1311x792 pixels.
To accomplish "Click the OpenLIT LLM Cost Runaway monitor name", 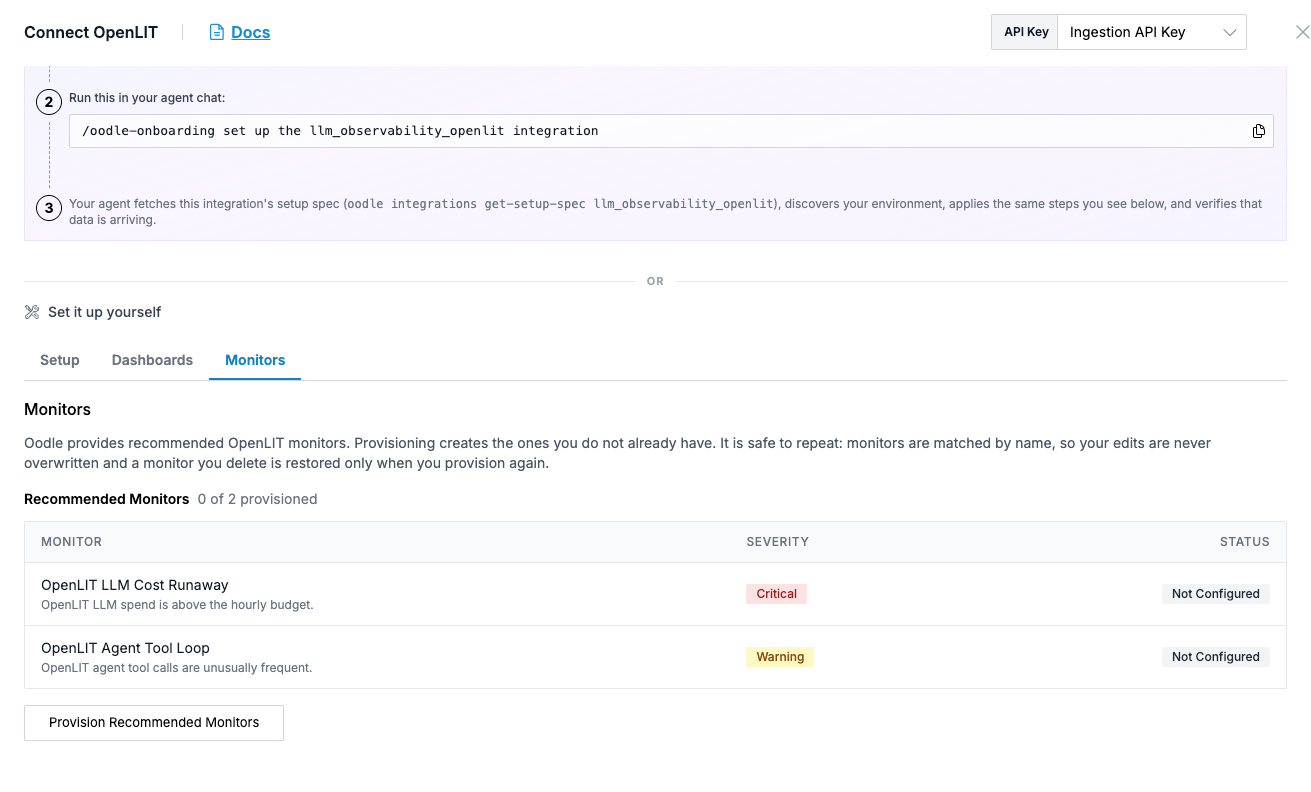I will coord(135,585).
